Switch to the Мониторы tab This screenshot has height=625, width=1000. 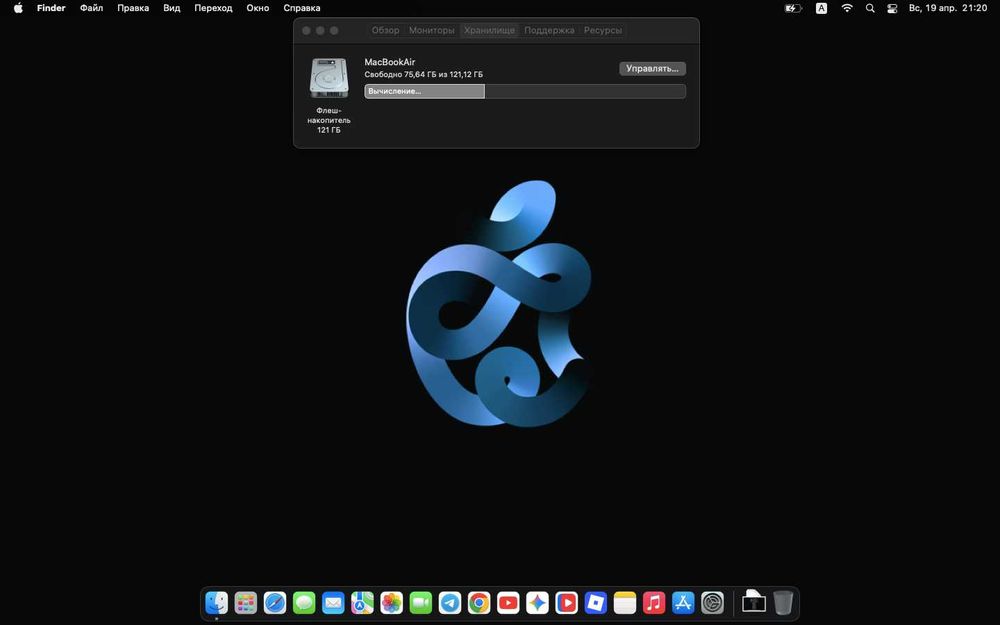pyautogui.click(x=432, y=30)
